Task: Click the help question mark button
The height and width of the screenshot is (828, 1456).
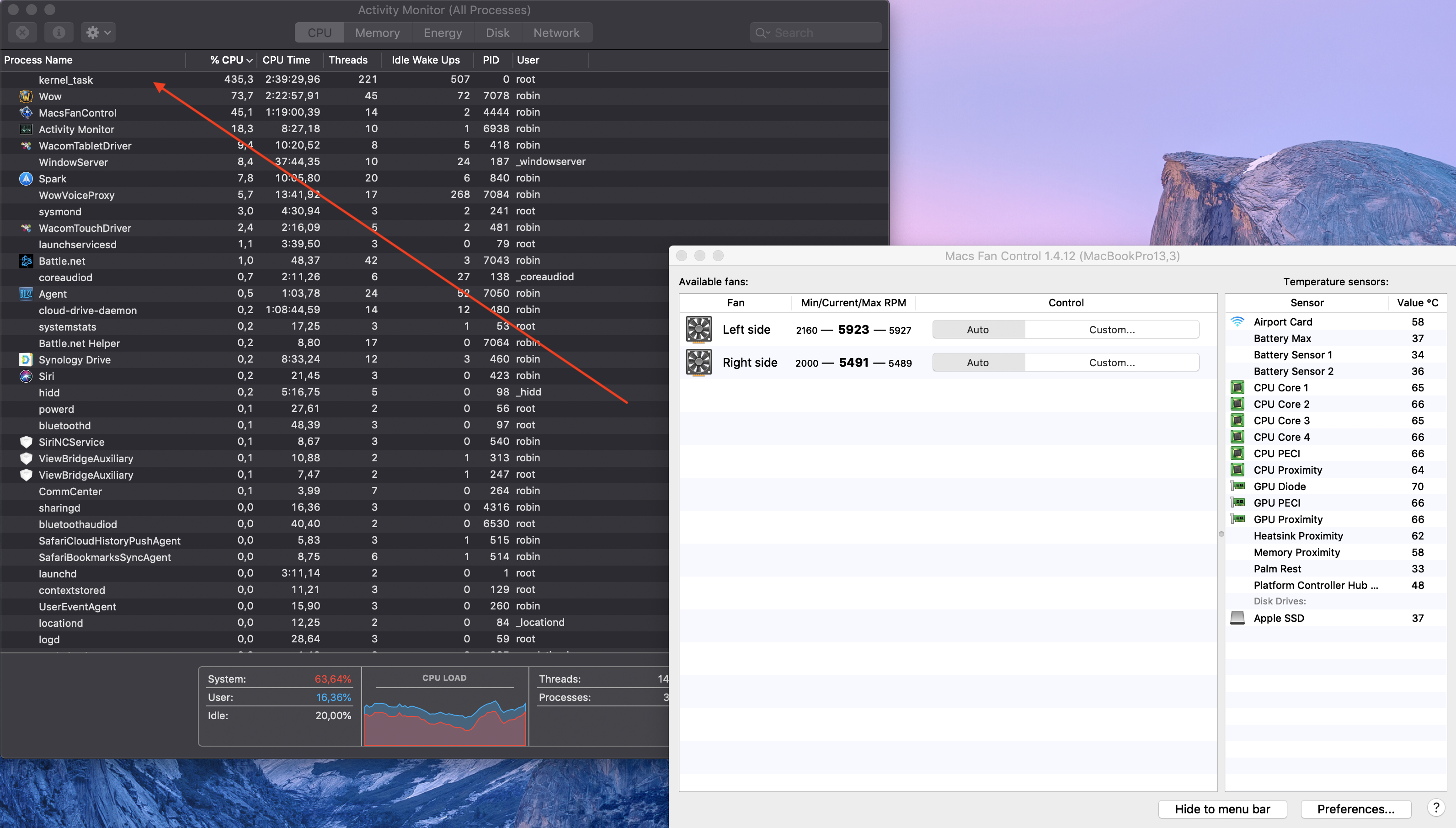Action: 1435,809
